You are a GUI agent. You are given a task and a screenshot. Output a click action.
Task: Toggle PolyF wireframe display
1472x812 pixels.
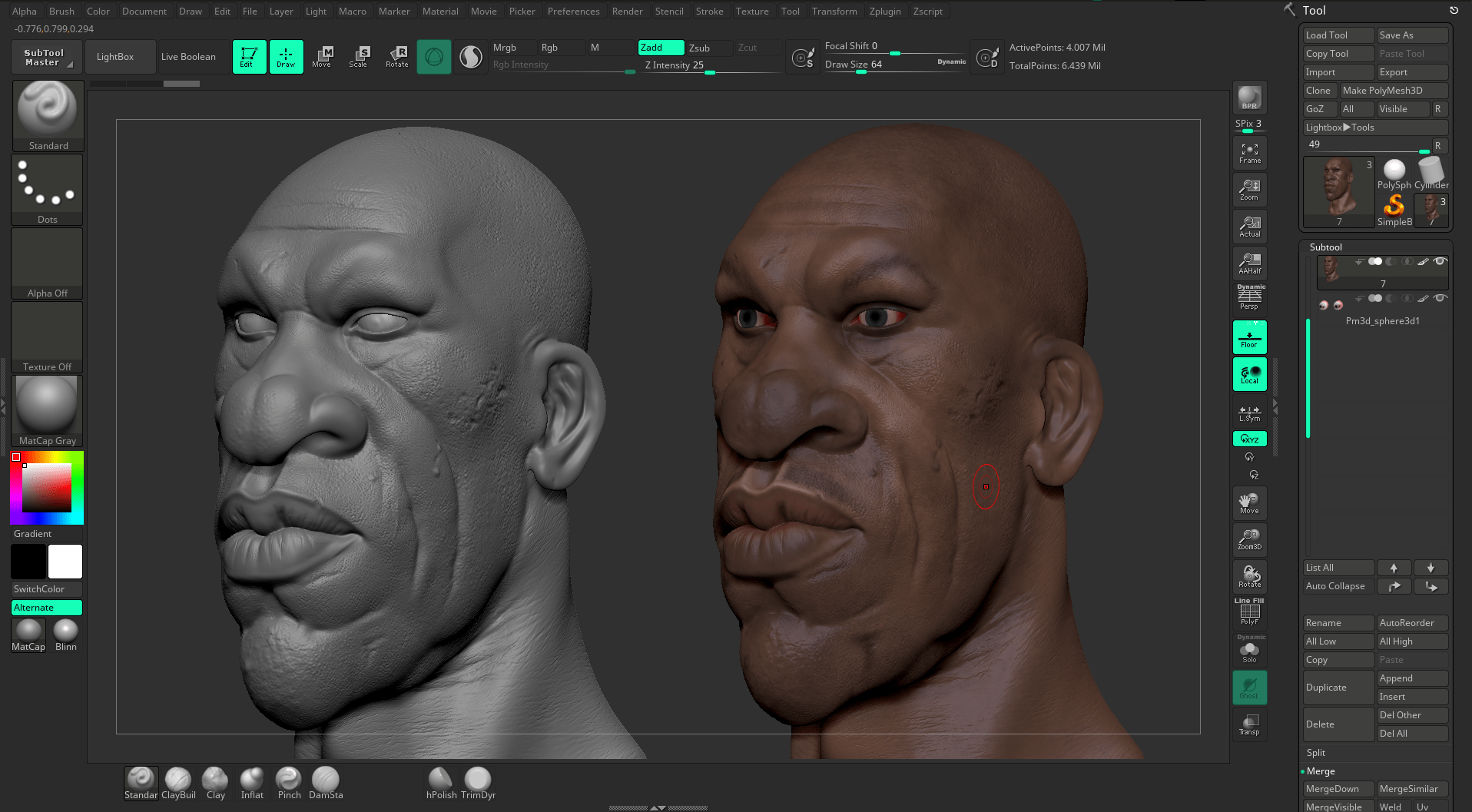(x=1249, y=612)
